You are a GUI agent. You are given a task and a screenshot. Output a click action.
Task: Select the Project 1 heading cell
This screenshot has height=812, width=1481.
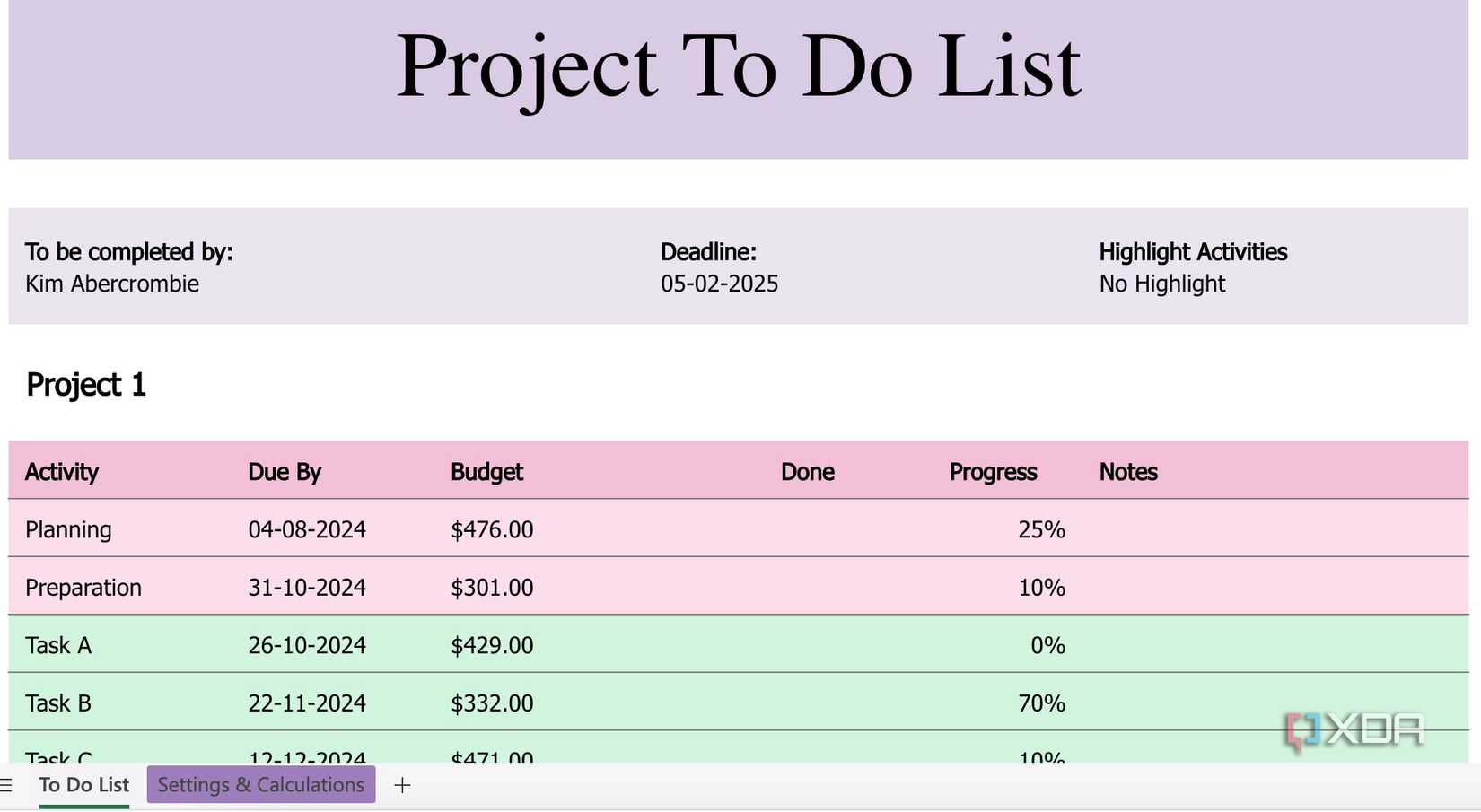(86, 384)
